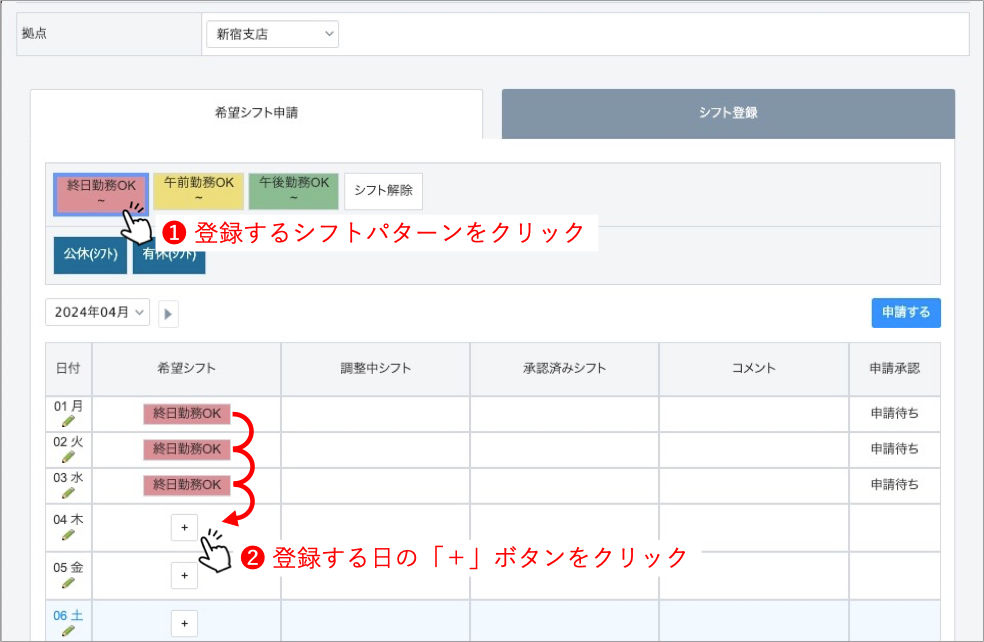Image resolution: width=984 pixels, height=642 pixels.
Task: Select the 希望シフト申請 tab
Action: 256,113
